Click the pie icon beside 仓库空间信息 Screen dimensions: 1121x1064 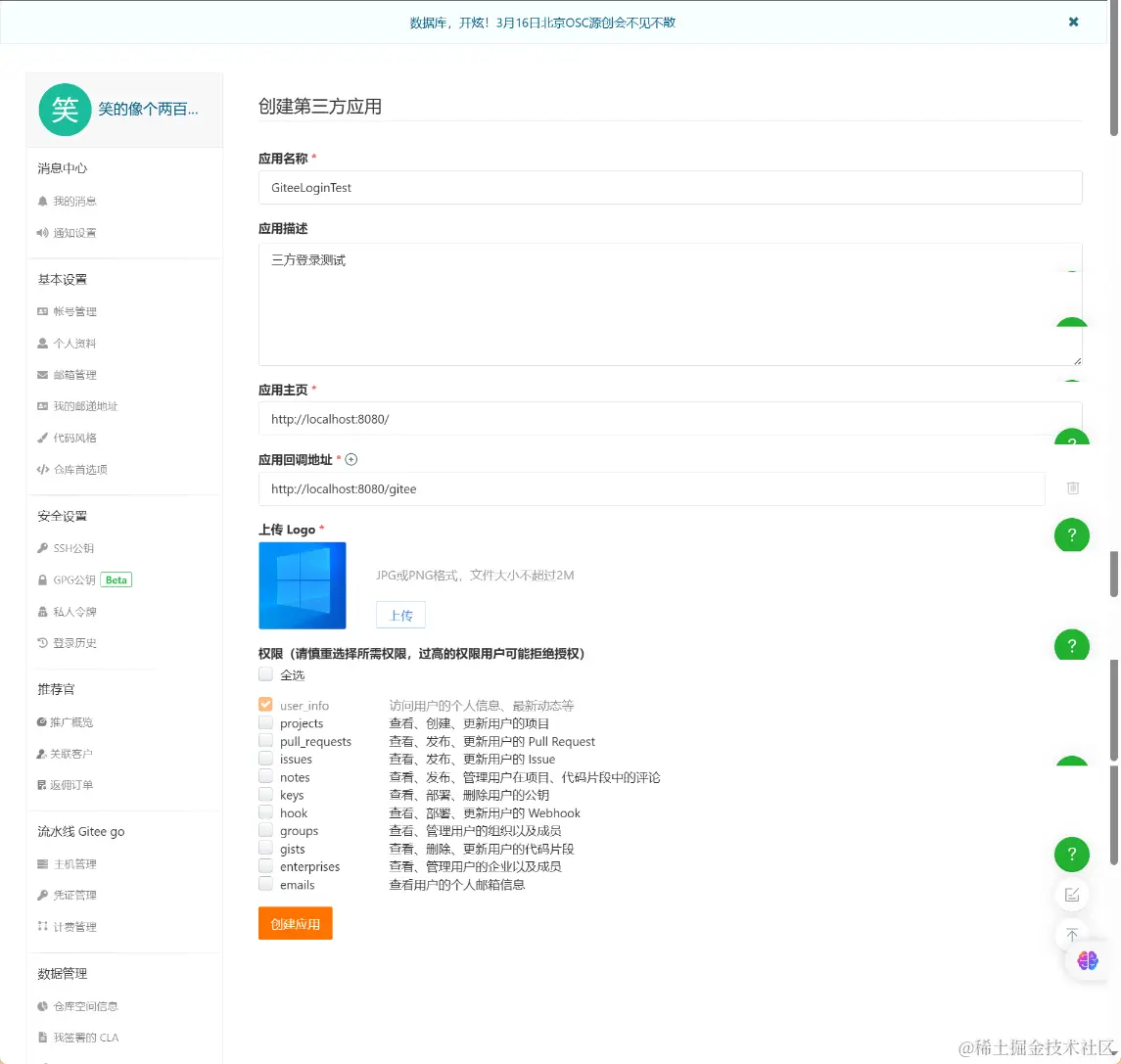tap(43, 1006)
